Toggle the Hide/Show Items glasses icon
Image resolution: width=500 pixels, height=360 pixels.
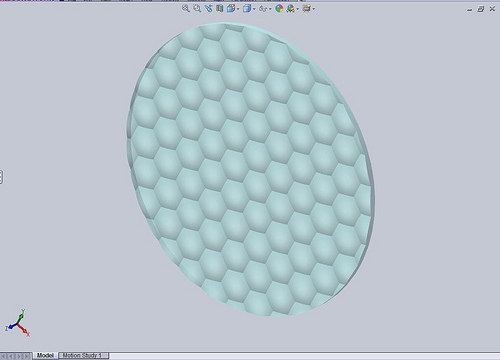click(x=263, y=9)
